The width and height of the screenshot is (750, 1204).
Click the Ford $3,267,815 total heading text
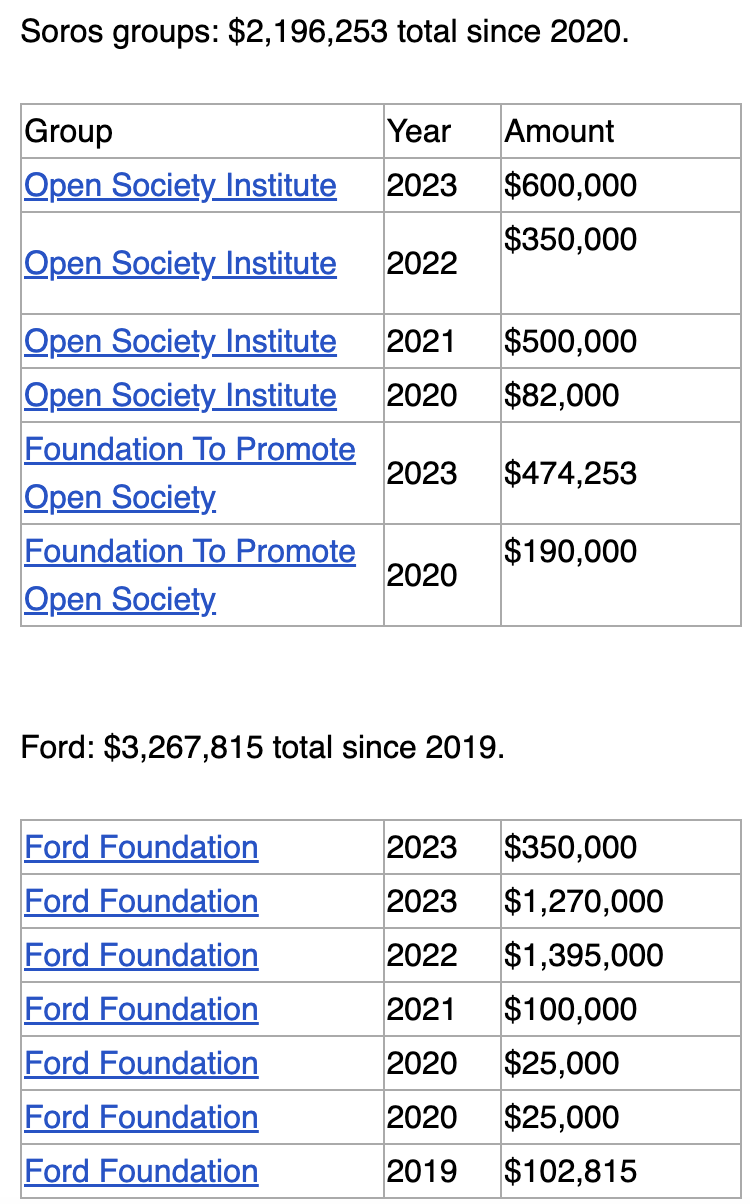click(x=262, y=746)
